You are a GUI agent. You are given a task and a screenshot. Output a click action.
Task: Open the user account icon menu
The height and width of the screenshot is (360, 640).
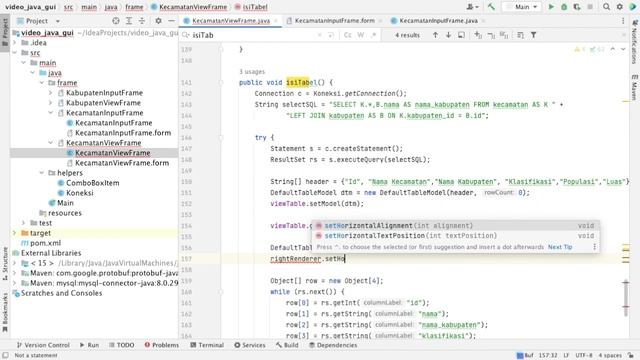click(x=473, y=7)
